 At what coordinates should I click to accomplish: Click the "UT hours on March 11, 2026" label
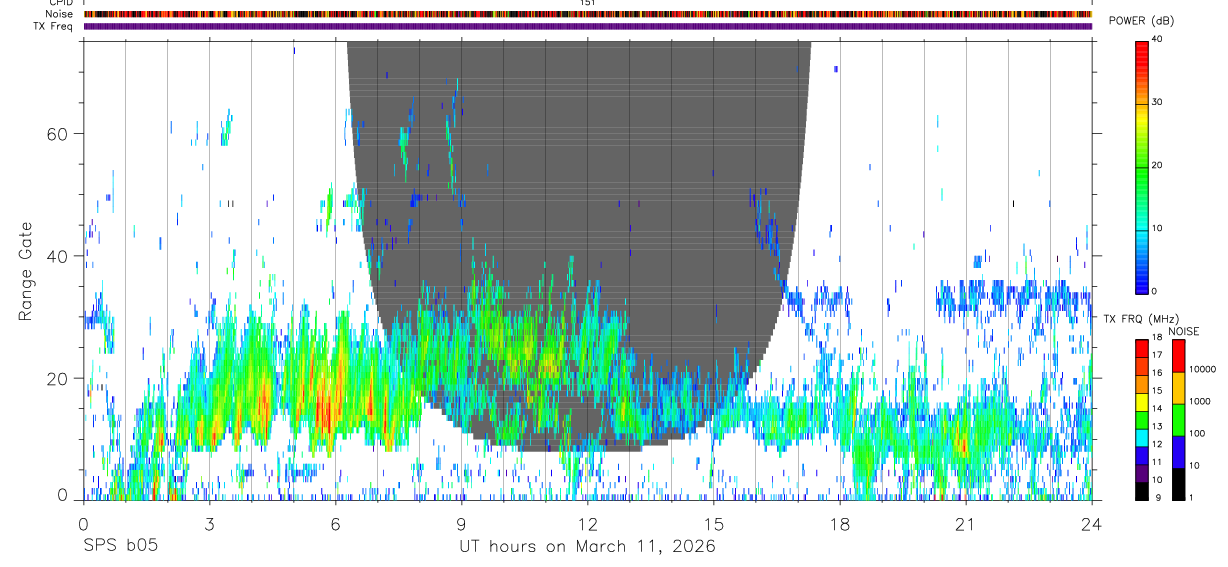pyautogui.click(x=587, y=547)
